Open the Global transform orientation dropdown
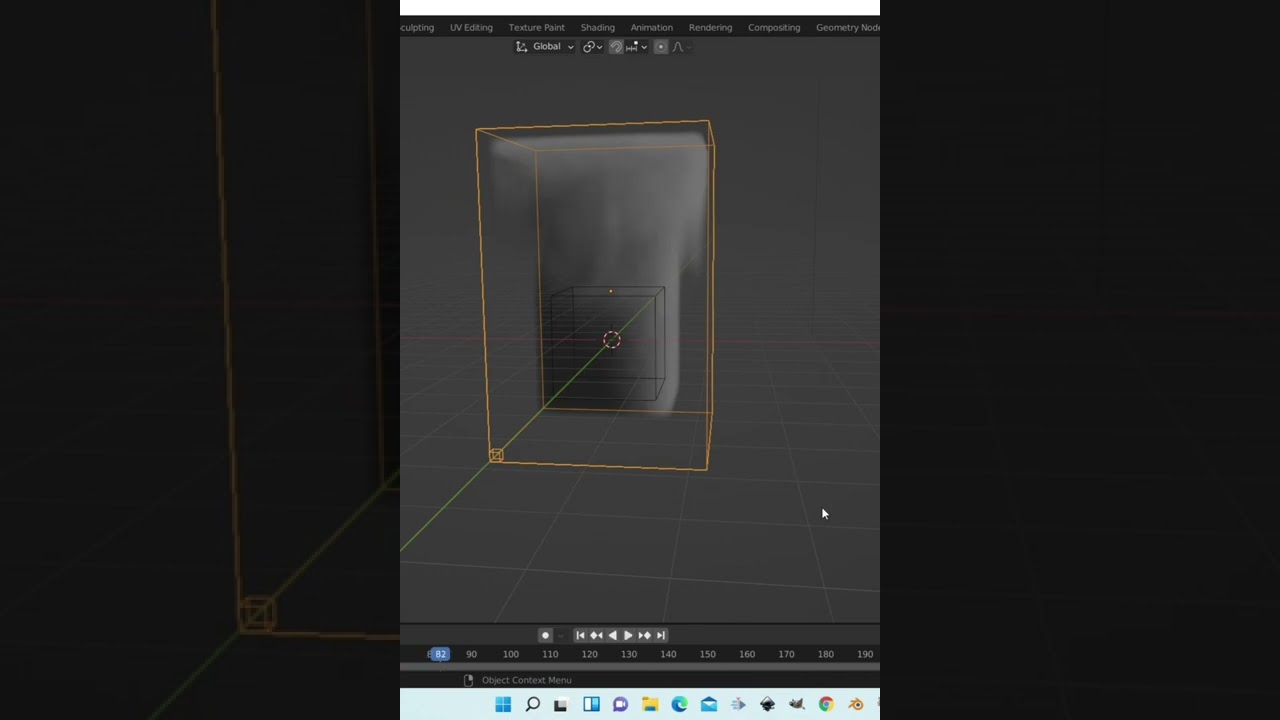 pyautogui.click(x=545, y=47)
